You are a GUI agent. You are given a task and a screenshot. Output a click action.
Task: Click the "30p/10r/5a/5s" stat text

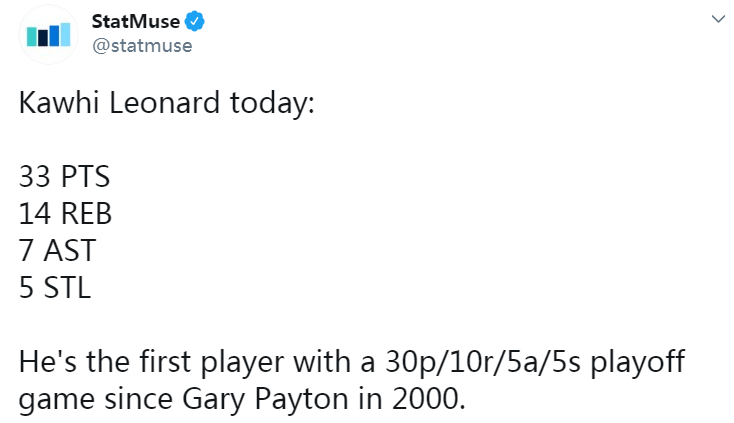point(483,363)
